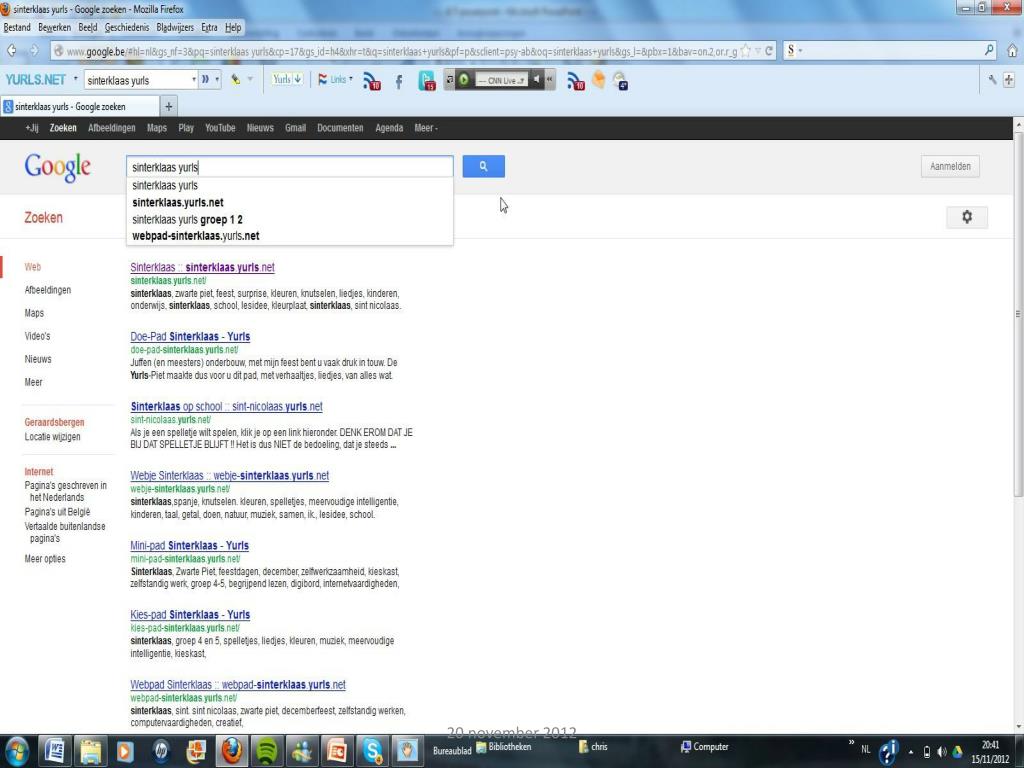Mute the toolbar radio player speaker
This screenshot has height=768, width=1024.
pyautogui.click(x=536, y=80)
